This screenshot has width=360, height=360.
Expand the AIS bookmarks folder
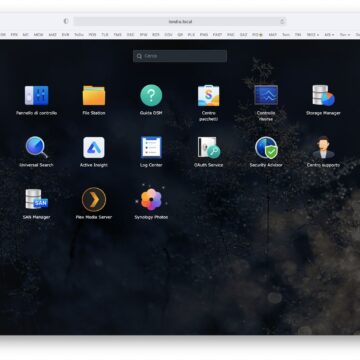tap(329, 35)
